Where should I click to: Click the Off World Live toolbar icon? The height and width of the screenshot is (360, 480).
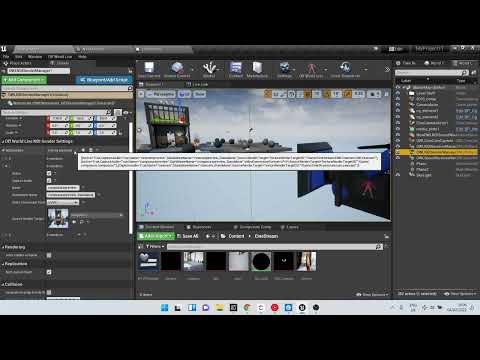[x=311, y=70]
